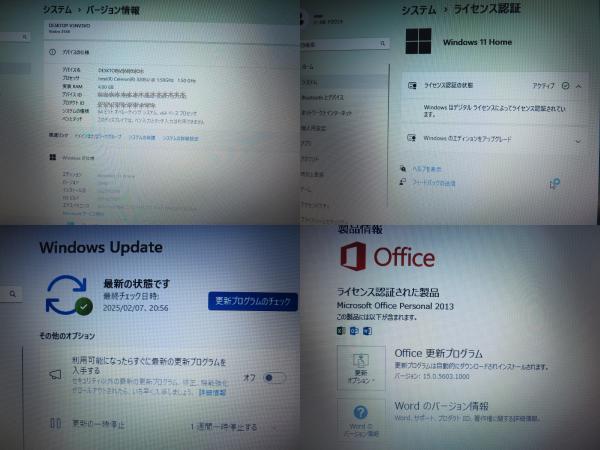
Task: Click the Outlook product icon
Action: (x=354, y=331)
